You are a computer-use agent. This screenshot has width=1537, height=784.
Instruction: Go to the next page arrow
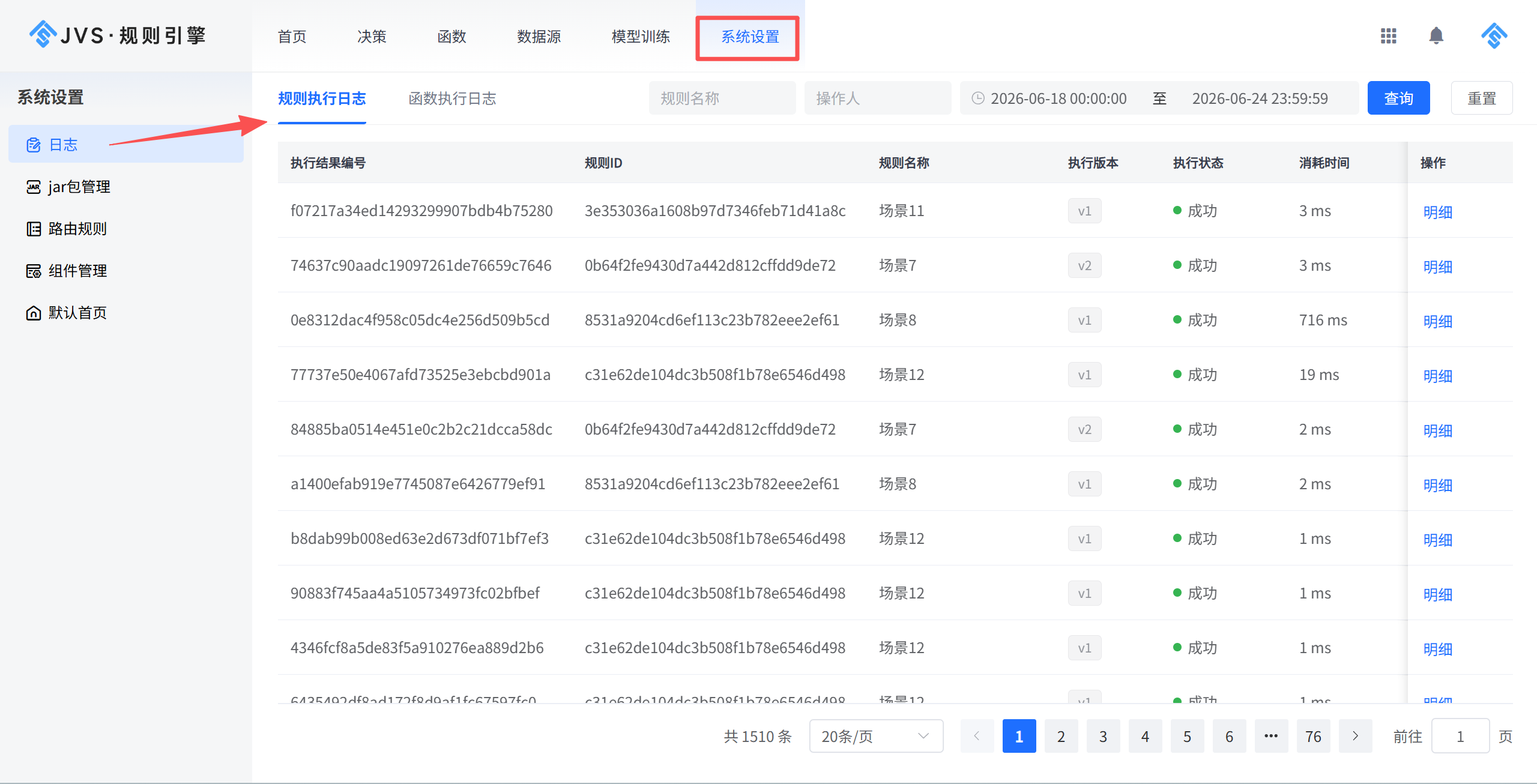tap(1355, 736)
